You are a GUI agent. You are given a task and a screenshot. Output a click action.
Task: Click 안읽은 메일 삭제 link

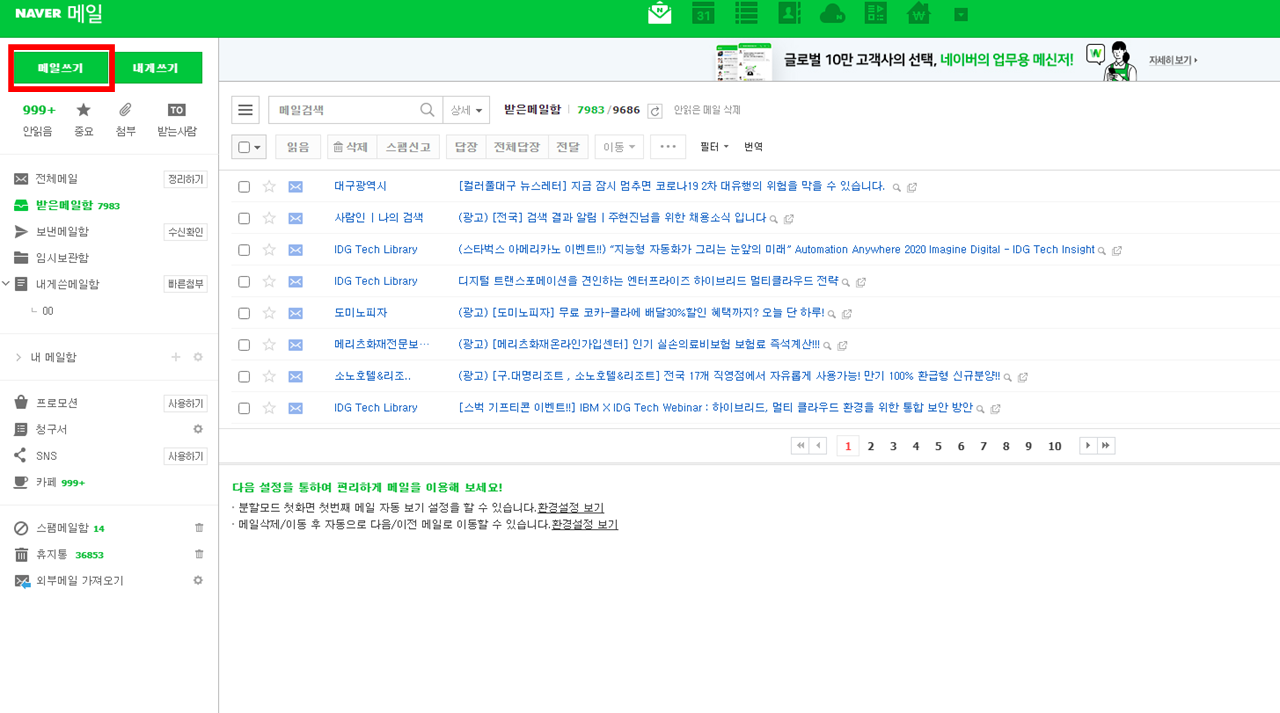(707, 110)
